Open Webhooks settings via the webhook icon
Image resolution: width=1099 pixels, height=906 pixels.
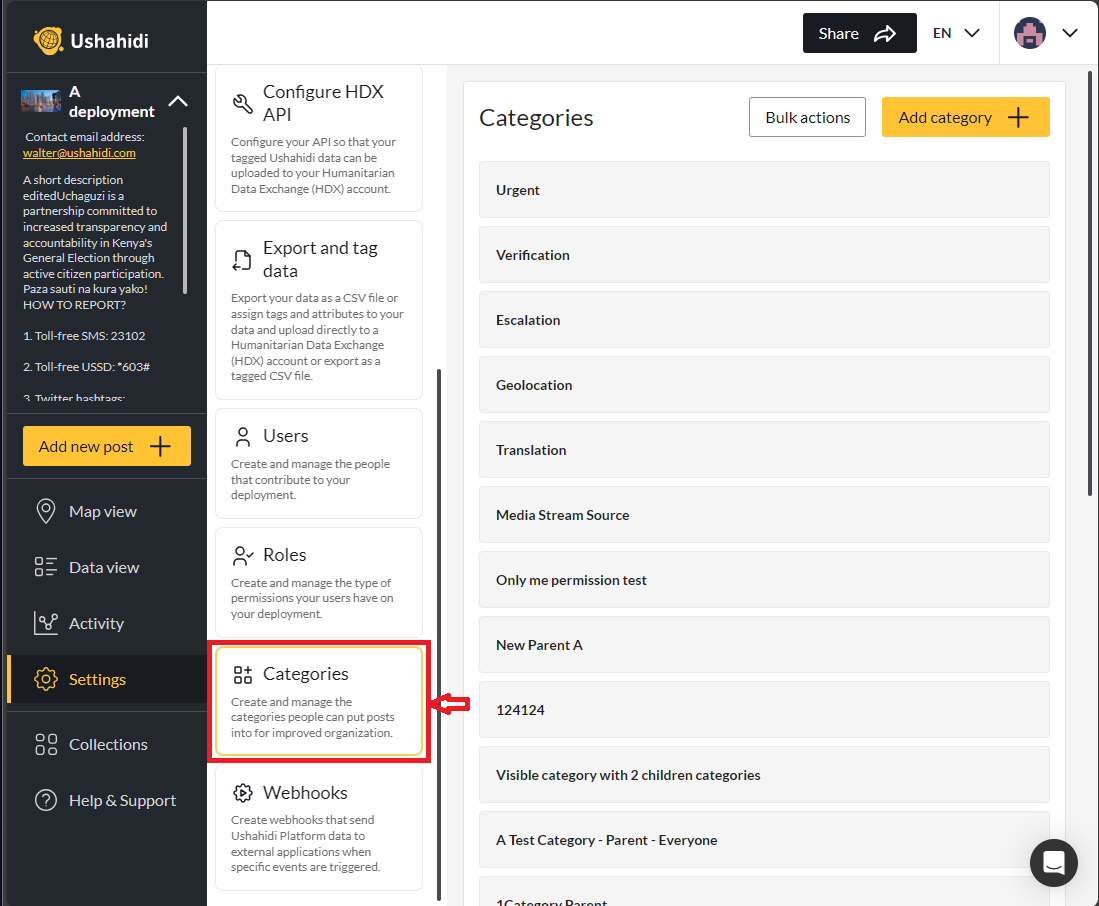coord(241,792)
